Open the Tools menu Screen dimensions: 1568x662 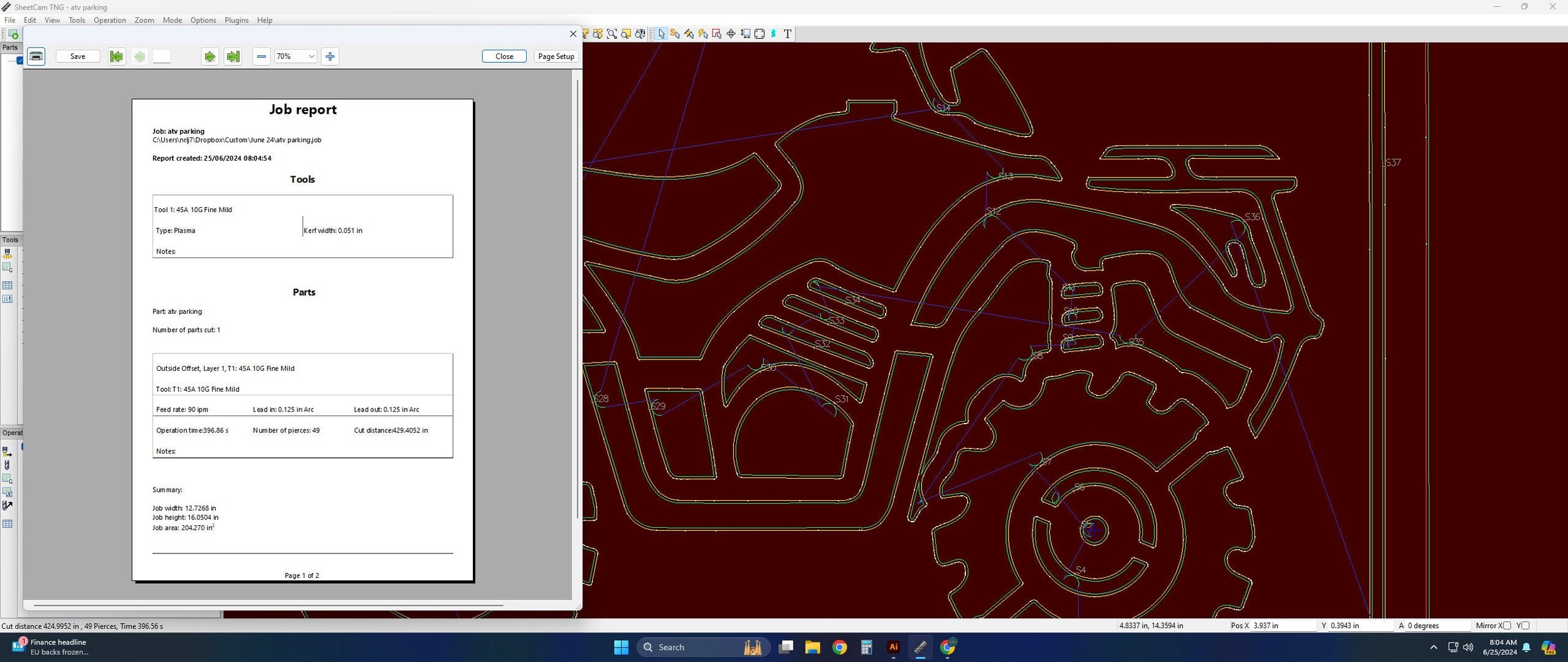click(x=77, y=20)
